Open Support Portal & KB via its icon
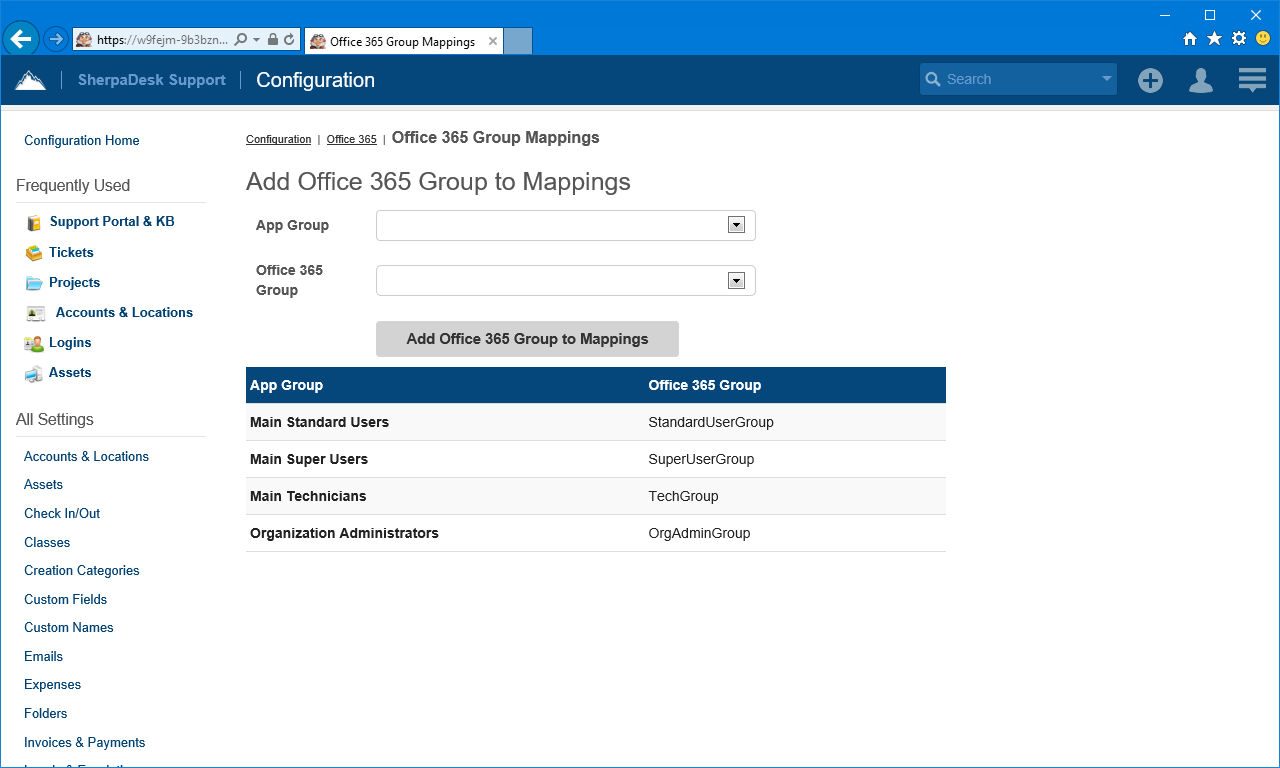 (x=33, y=221)
